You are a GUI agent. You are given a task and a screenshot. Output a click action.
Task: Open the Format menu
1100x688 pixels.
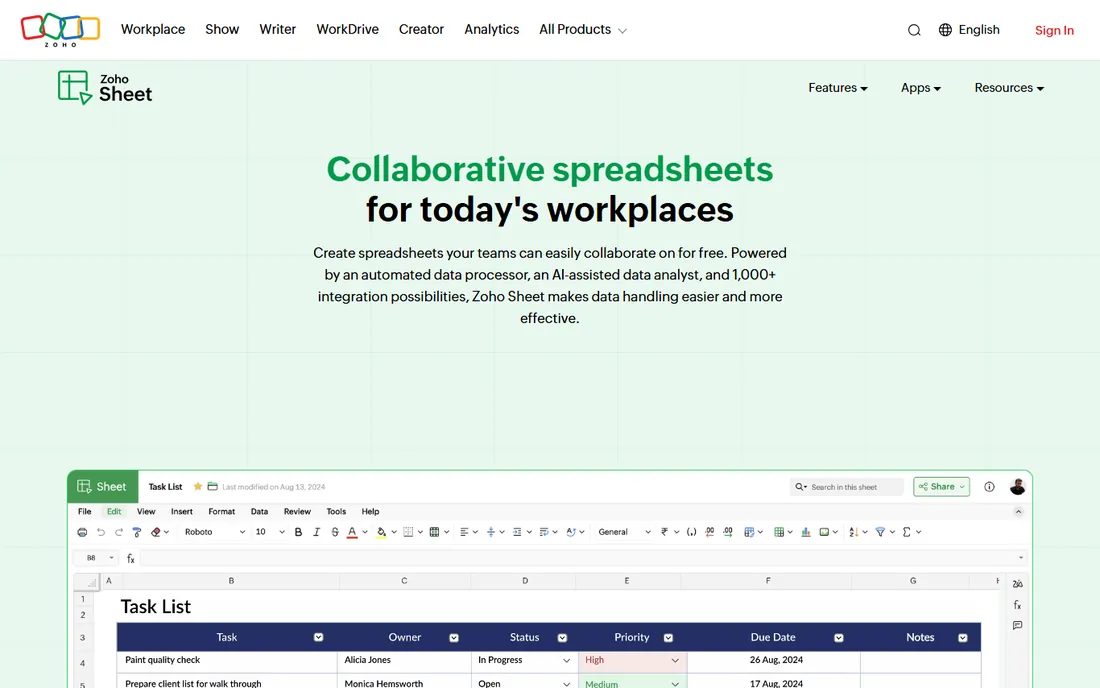(222, 512)
